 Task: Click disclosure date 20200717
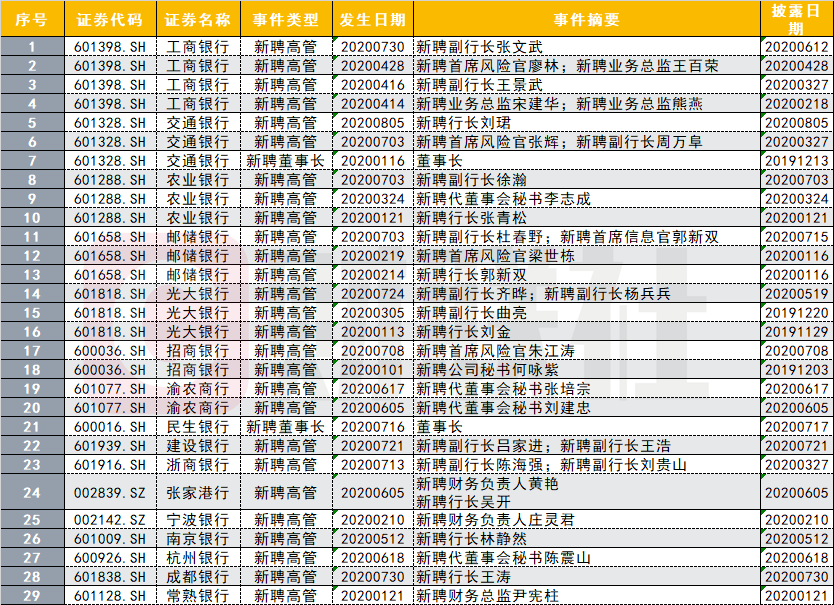tap(796, 427)
